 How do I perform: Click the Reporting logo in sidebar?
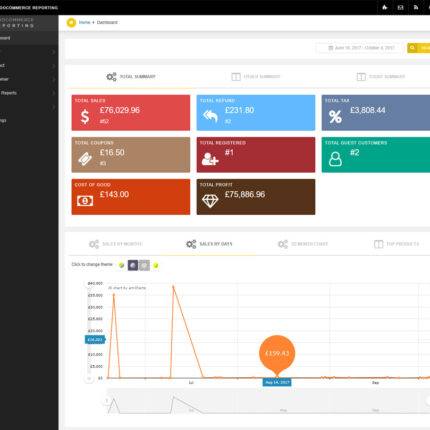17,23
